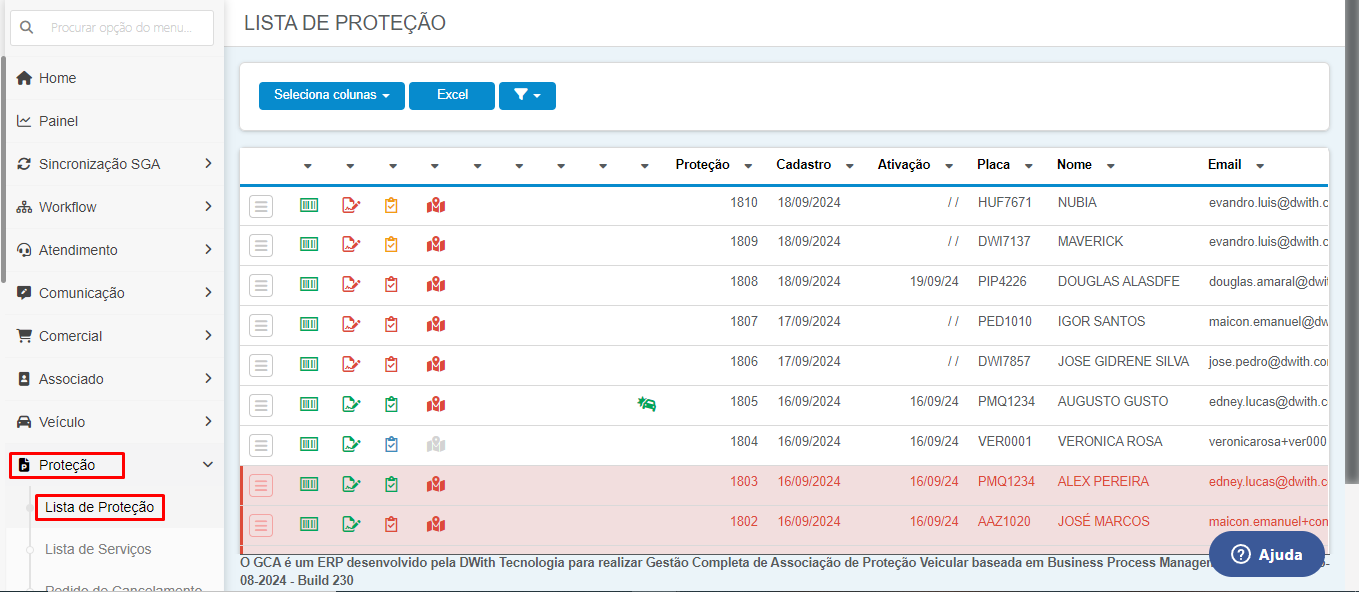1359x592 pixels.
Task: Click green clipboard icon in row 1803
Action: (x=391, y=484)
